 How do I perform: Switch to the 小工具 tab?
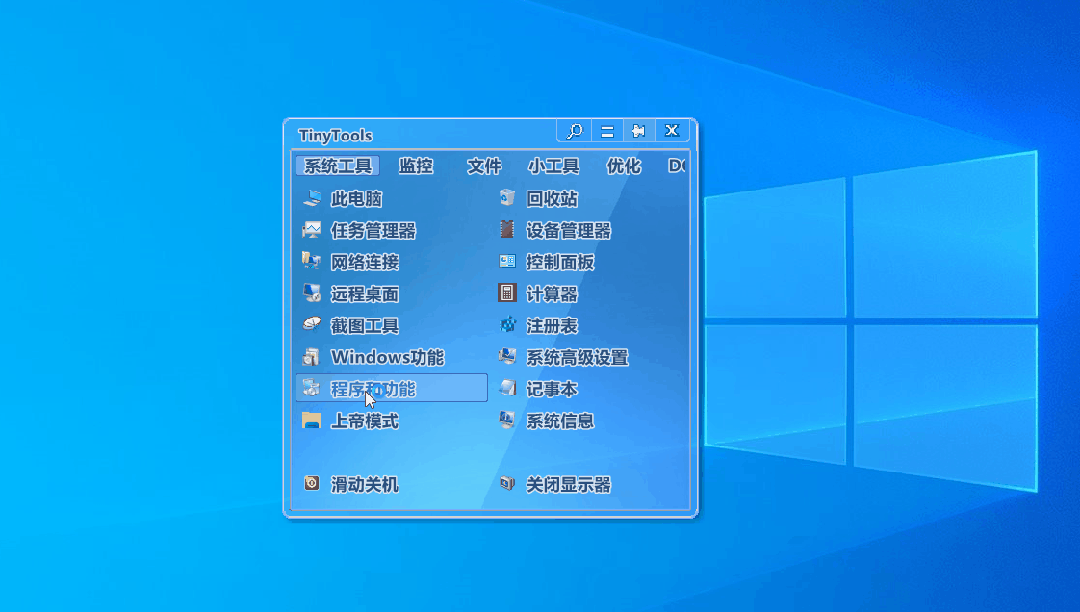coord(553,166)
